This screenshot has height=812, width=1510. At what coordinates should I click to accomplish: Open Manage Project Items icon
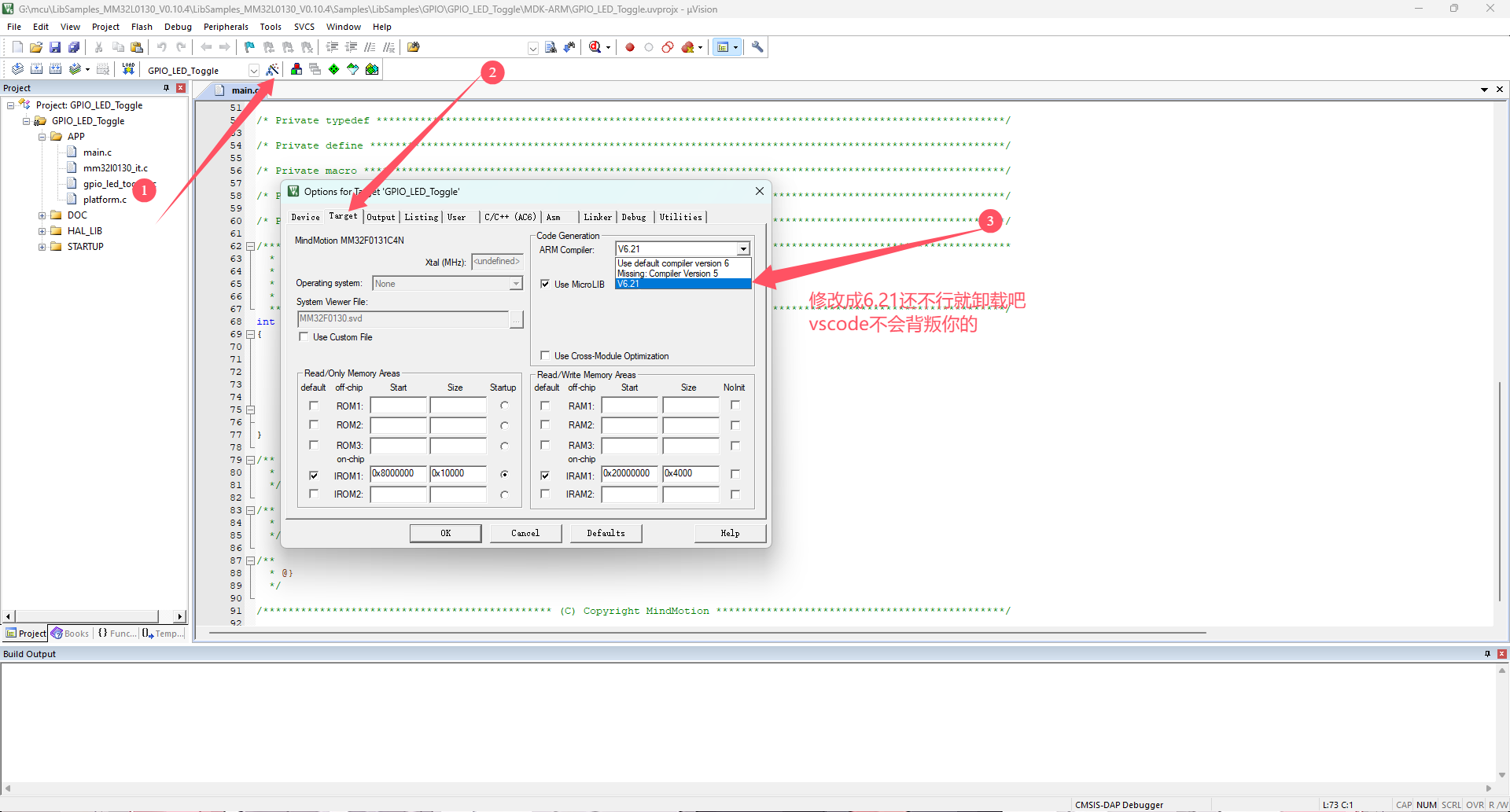coord(296,69)
